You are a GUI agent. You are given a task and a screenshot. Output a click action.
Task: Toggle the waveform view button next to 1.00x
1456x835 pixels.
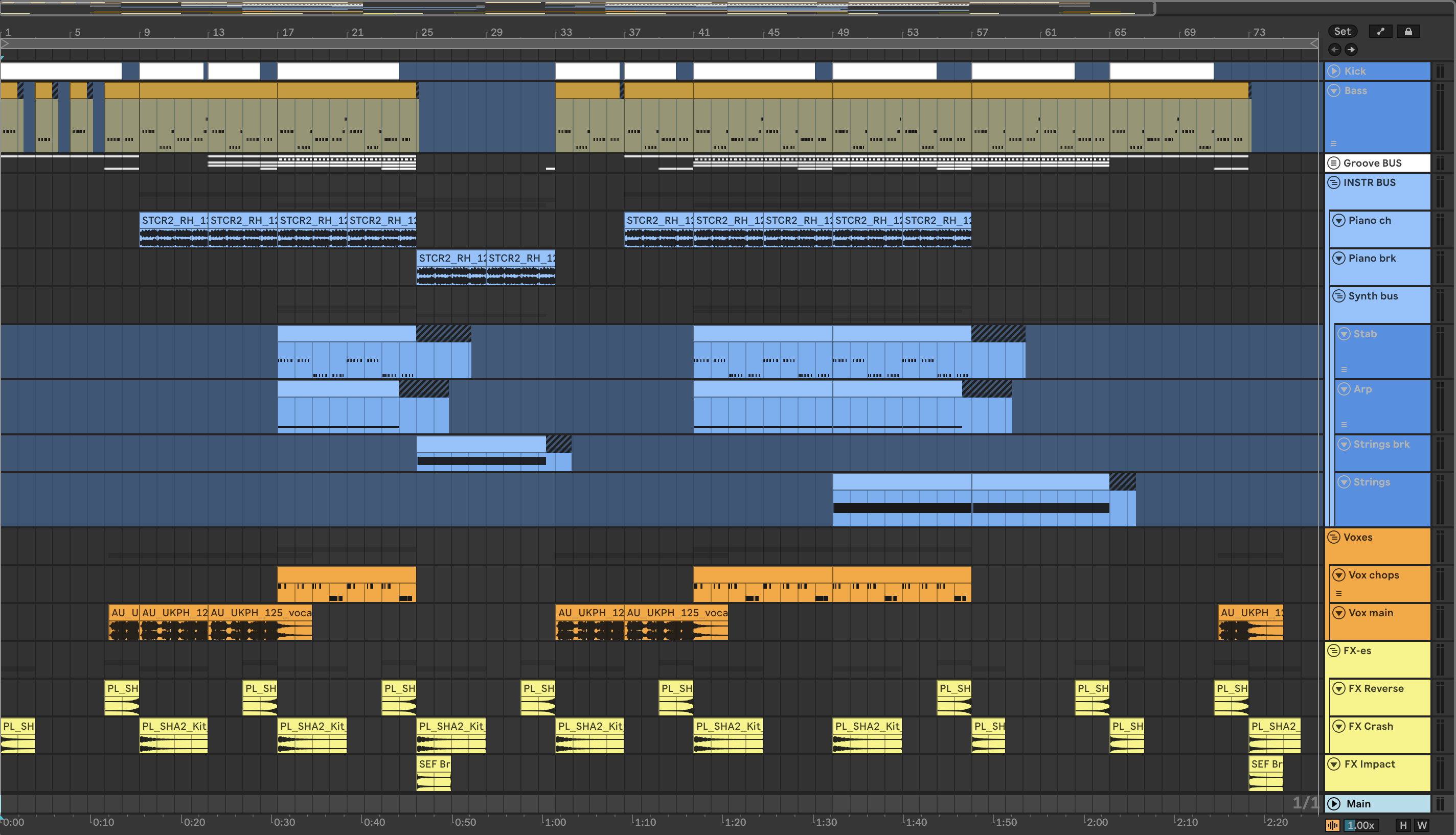coord(1333,825)
